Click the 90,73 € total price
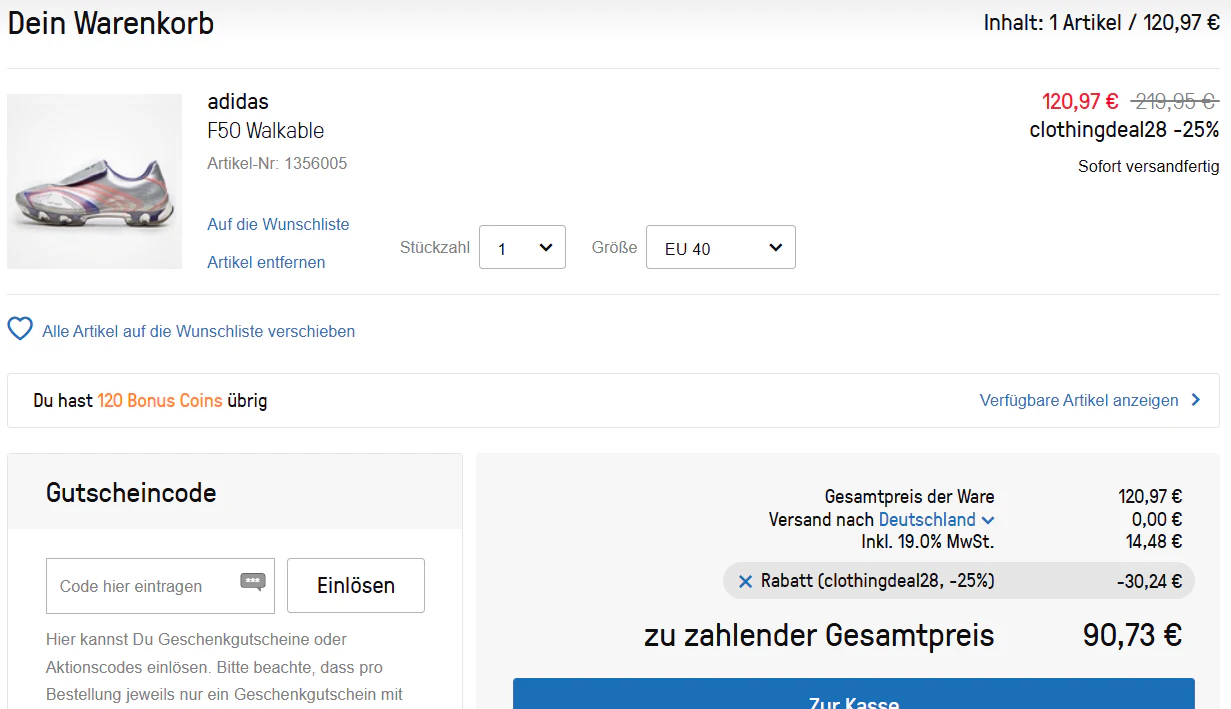The height and width of the screenshot is (709, 1231). 1132,635
